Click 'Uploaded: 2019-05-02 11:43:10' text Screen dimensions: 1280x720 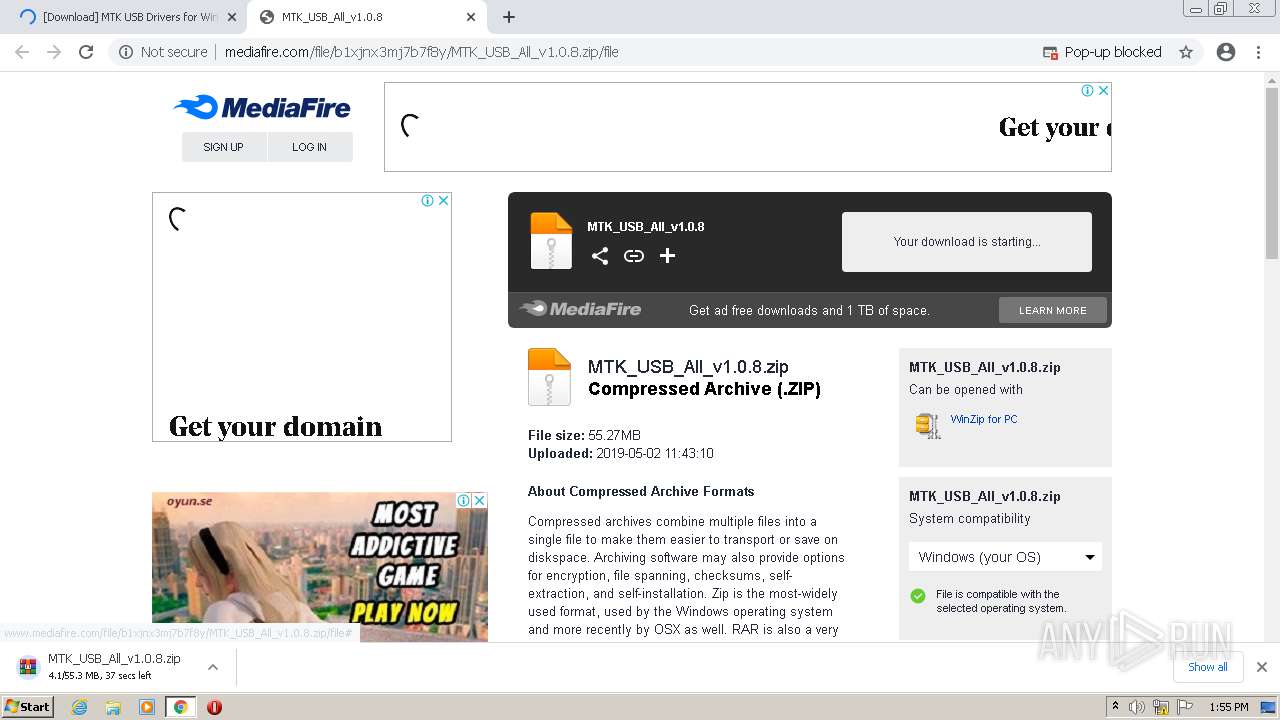[621, 453]
